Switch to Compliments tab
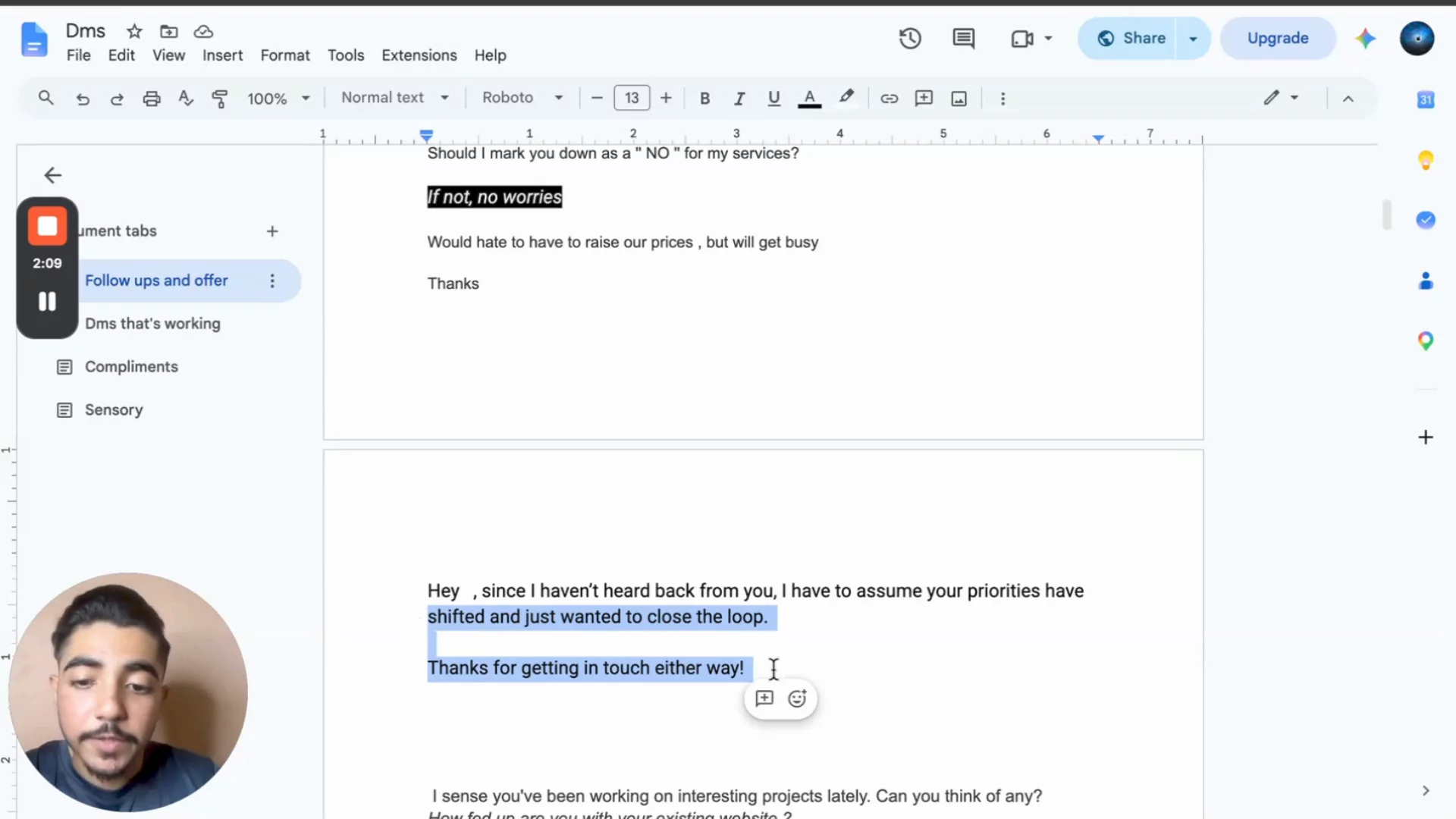 pyautogui.click(x=131, y=367)
